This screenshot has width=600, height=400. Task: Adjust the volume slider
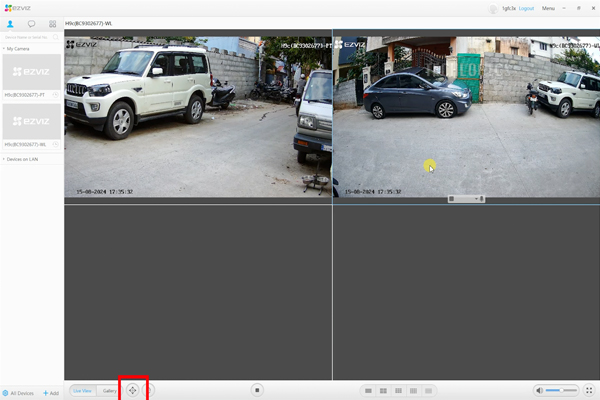coord(566,390)
